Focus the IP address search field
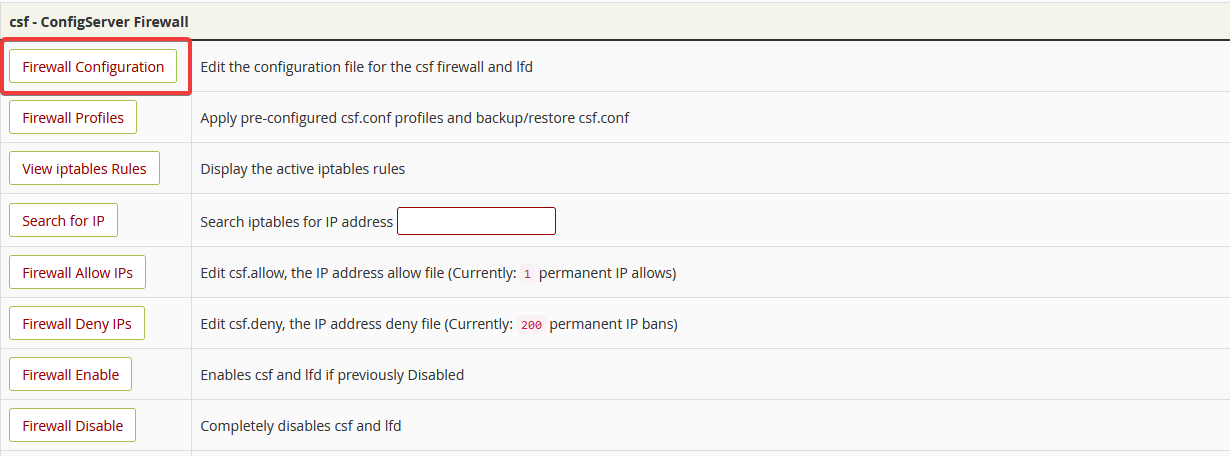 coord(476,221)
